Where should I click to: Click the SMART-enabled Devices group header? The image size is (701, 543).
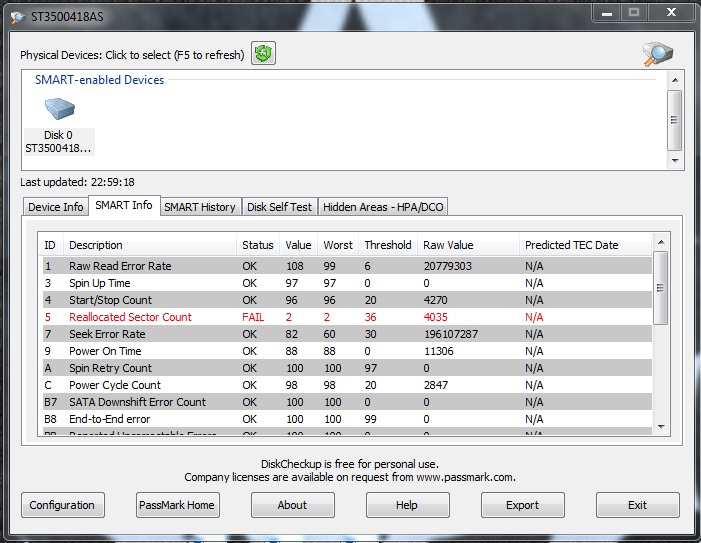coord(100,80)
